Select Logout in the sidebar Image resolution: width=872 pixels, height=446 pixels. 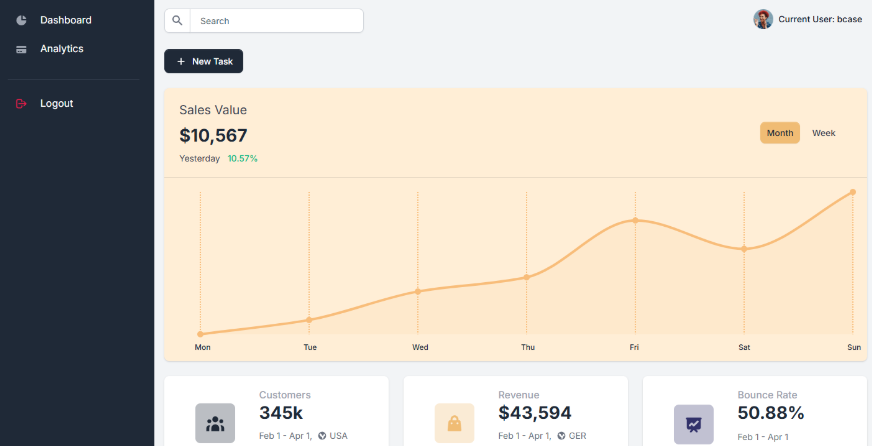coord(57,104)
